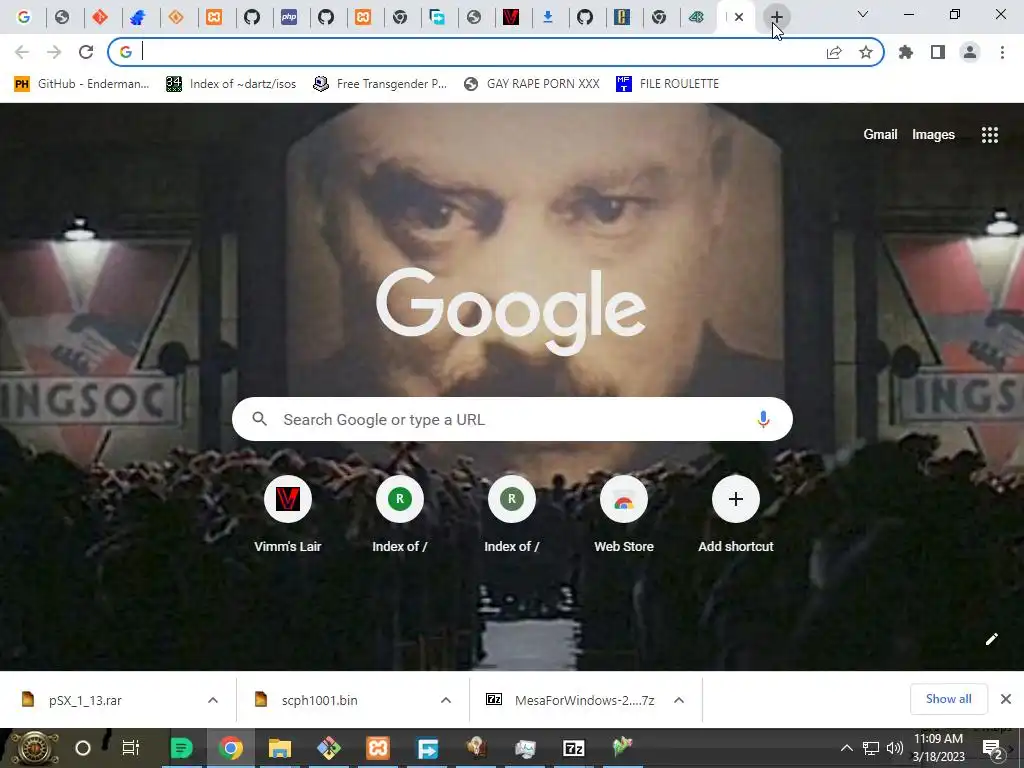
Task: Go forward with the forward arrow
Action: click(x=54, y=52)
